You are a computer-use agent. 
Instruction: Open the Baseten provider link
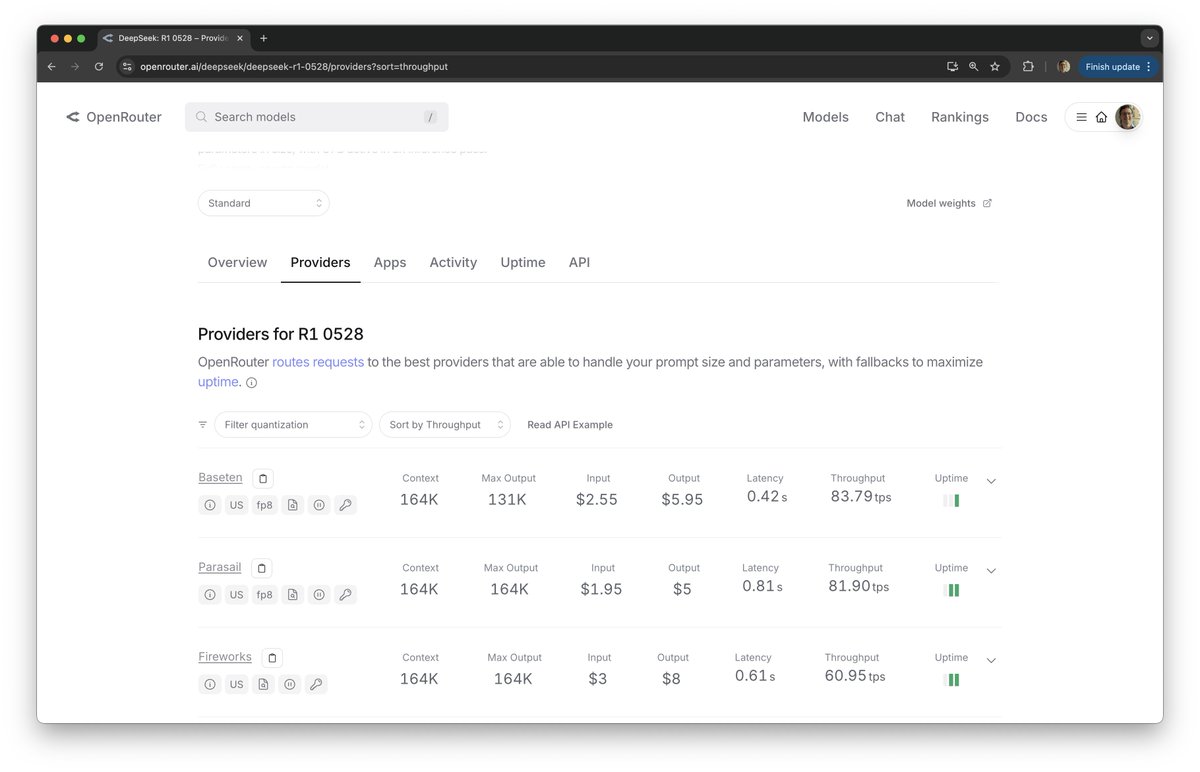(x=220, y=478)
